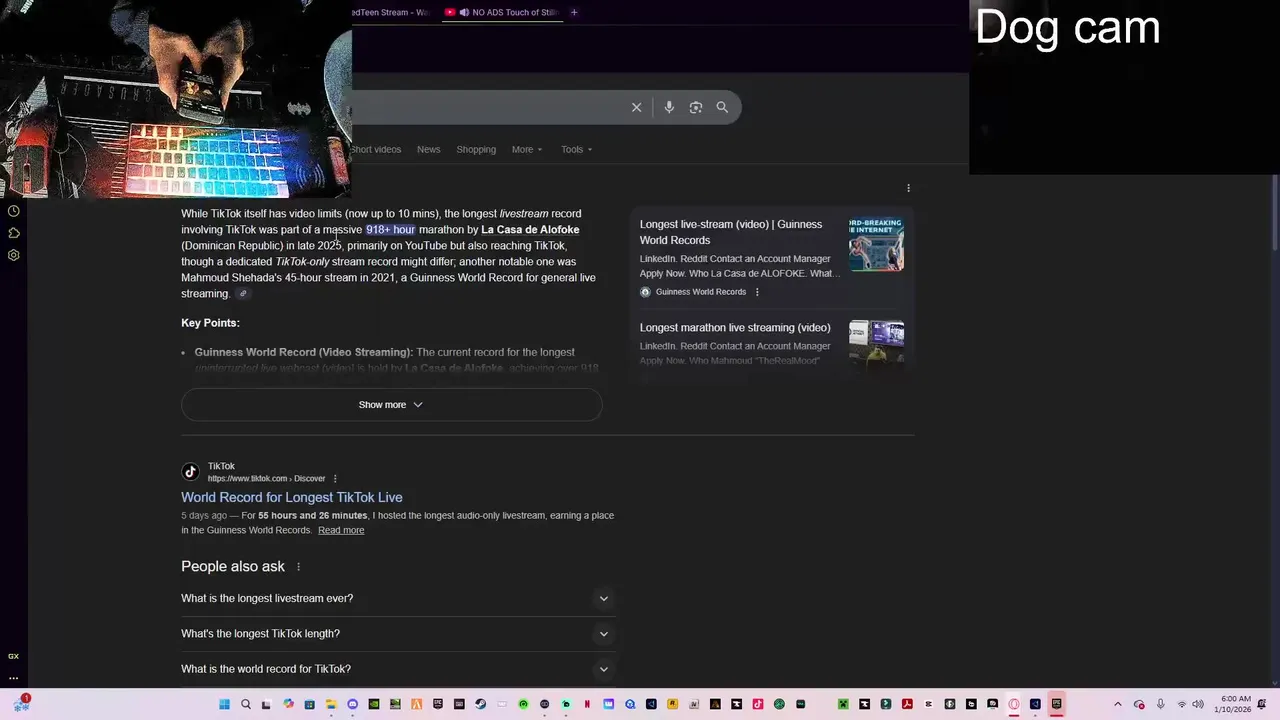1280x720 pixels.
Task: Click the Guinness World Records source label
Action: pos(701,292)
